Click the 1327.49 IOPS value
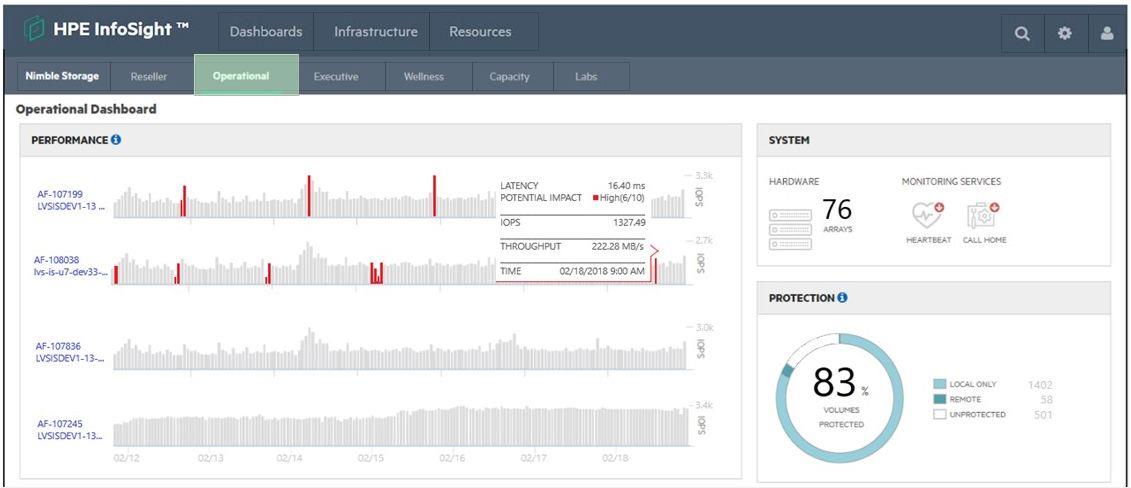1131x488 pixels. point(628,223)
